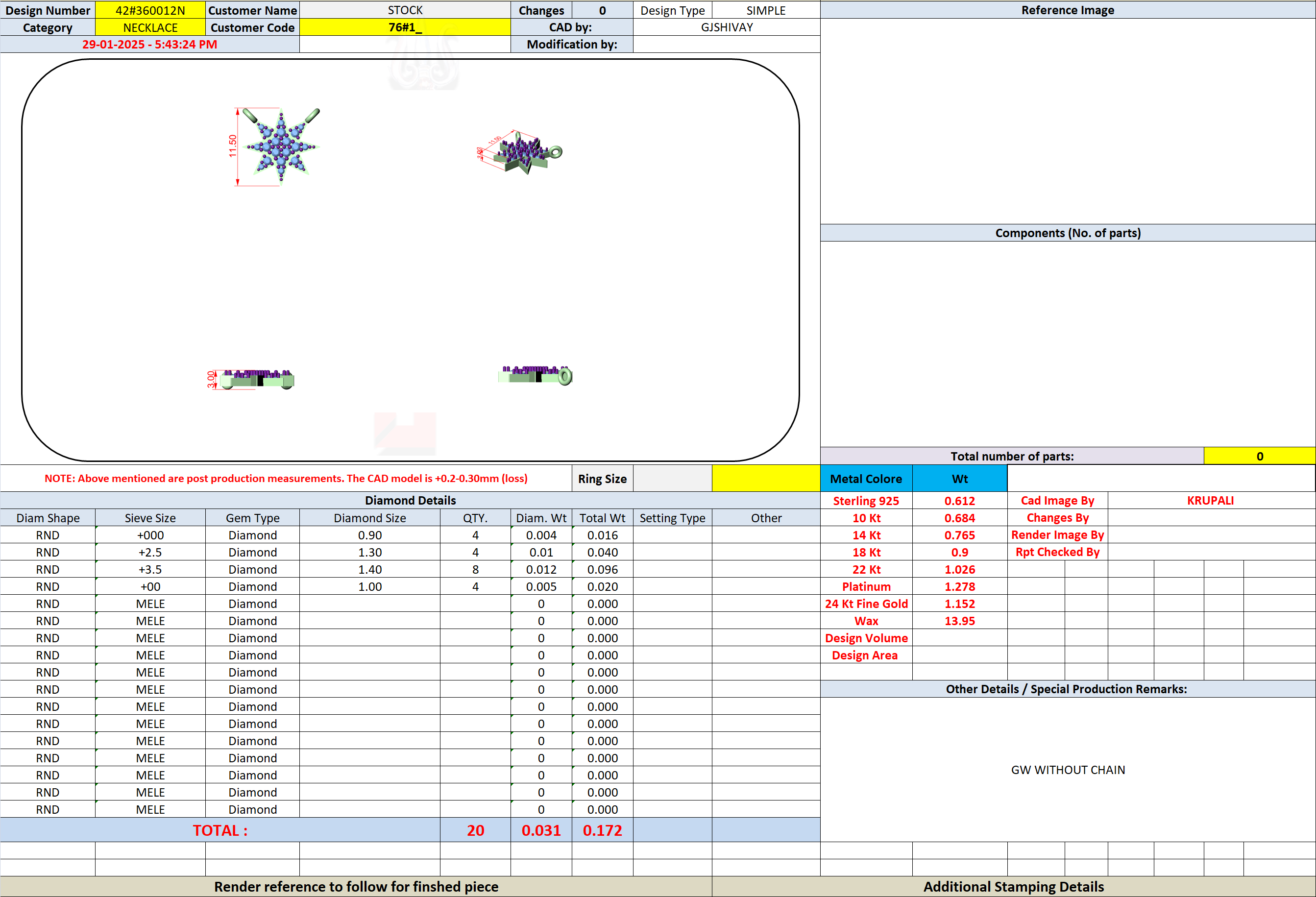Click the empty Ring Size value cell

click(672, 479)
